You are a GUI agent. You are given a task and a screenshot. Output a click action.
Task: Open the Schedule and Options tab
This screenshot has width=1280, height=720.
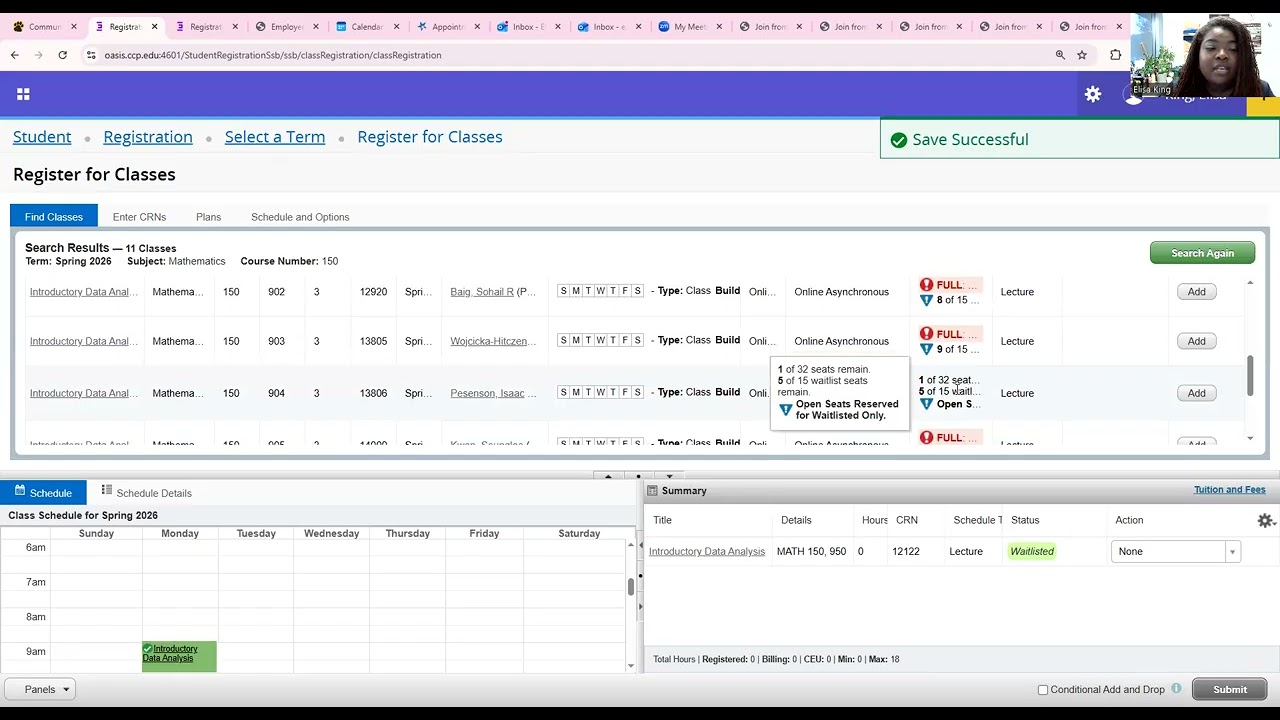tap(300, 217)
